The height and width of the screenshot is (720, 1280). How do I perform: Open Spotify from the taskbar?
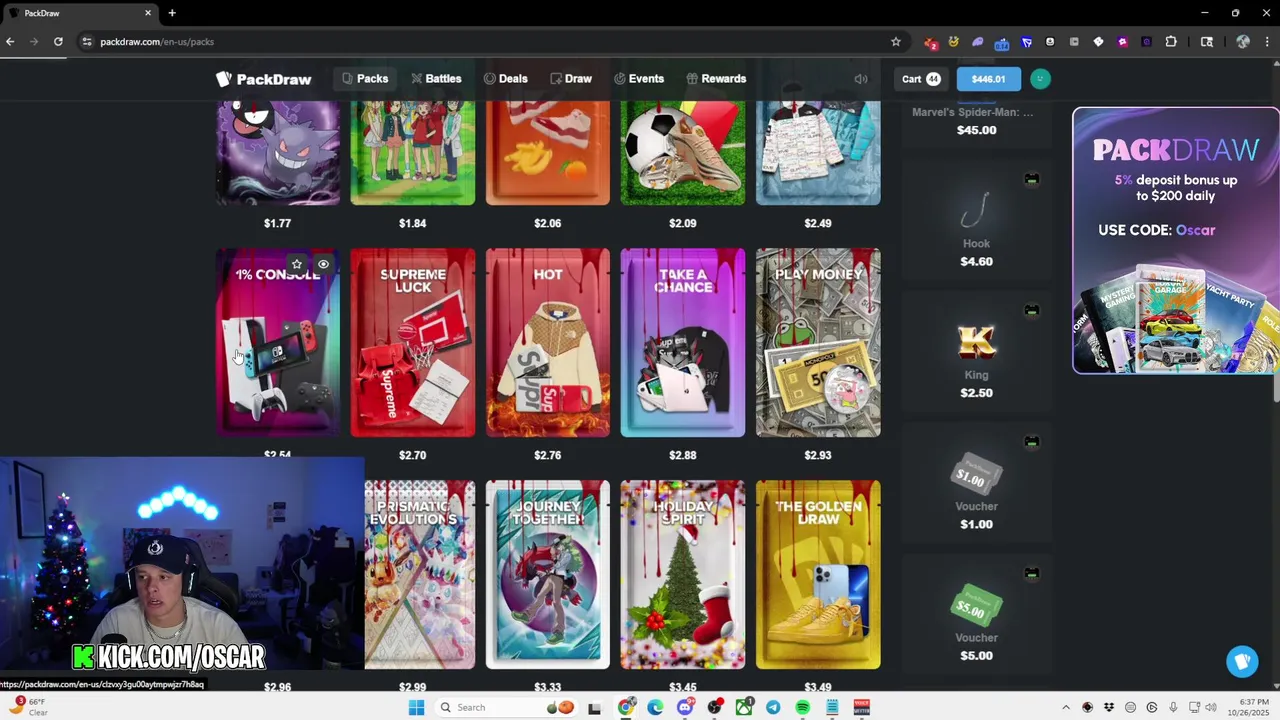pos(802,708)
